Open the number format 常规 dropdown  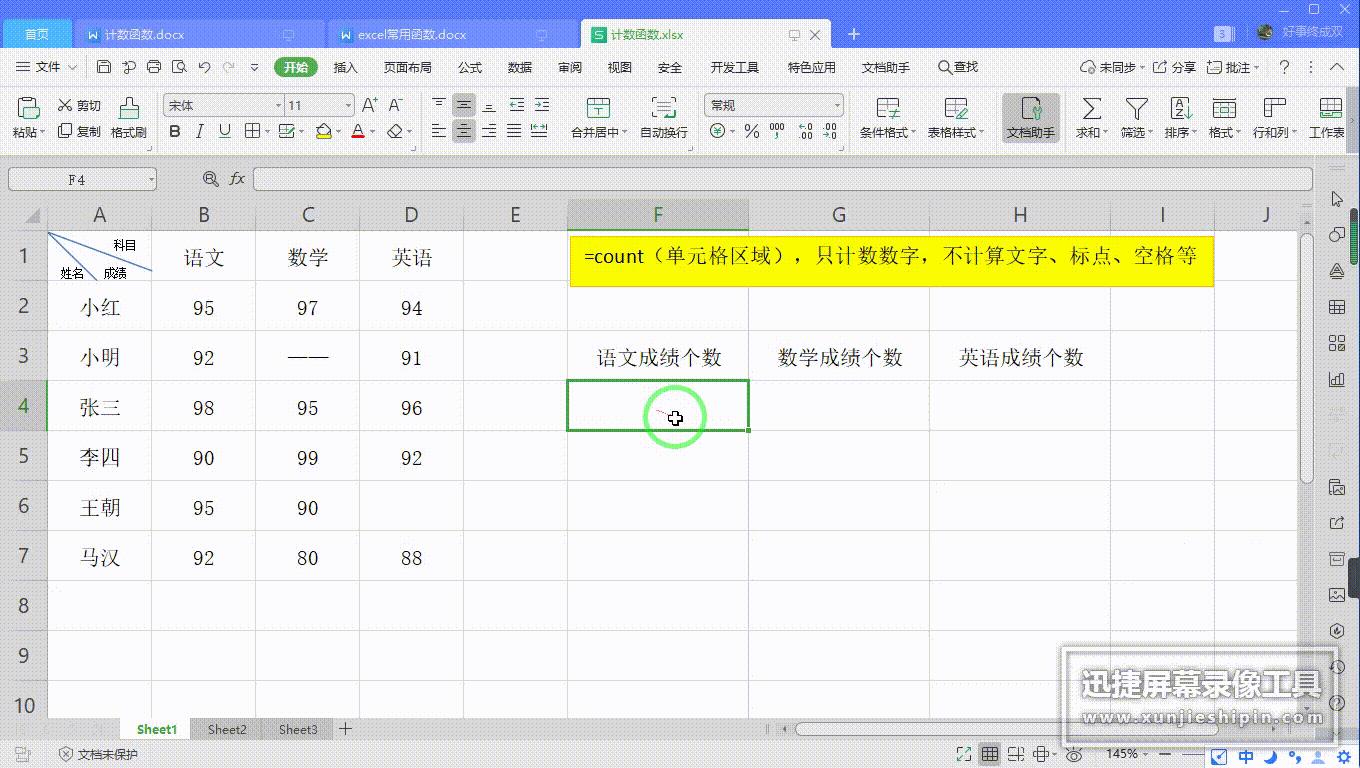[x=837, y=105]
